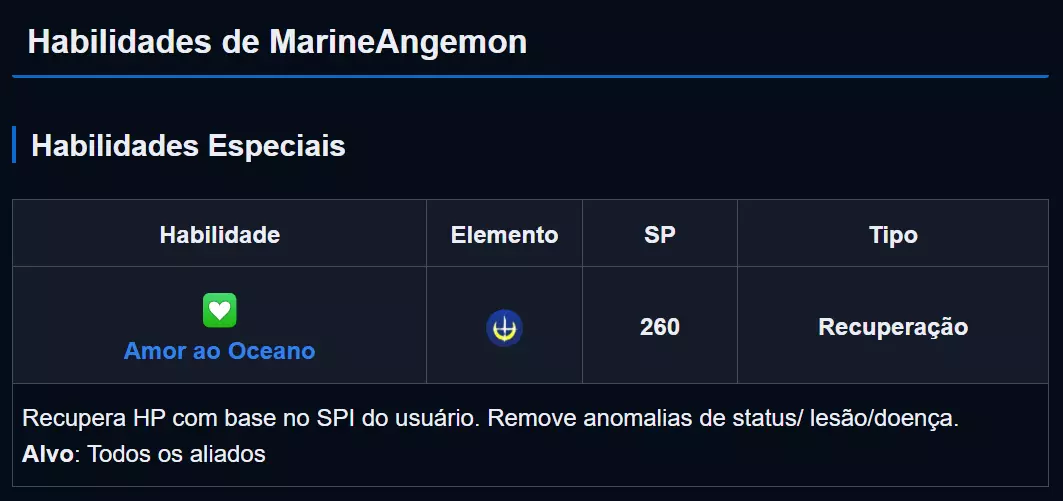Viewport: 1063px width, 501px height.
Task: Click the blue divider line under the title
Action: (x=530, y=76)
